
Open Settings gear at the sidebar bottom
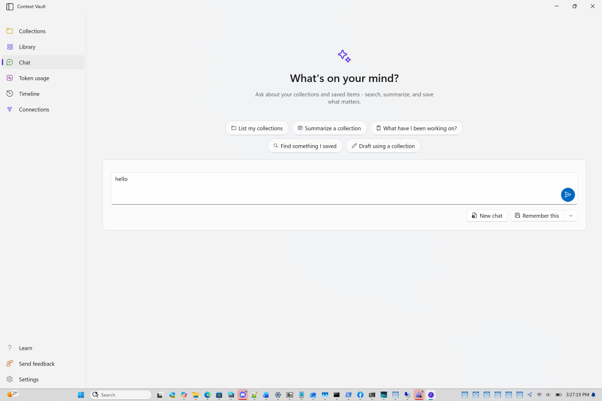[10, 379]
